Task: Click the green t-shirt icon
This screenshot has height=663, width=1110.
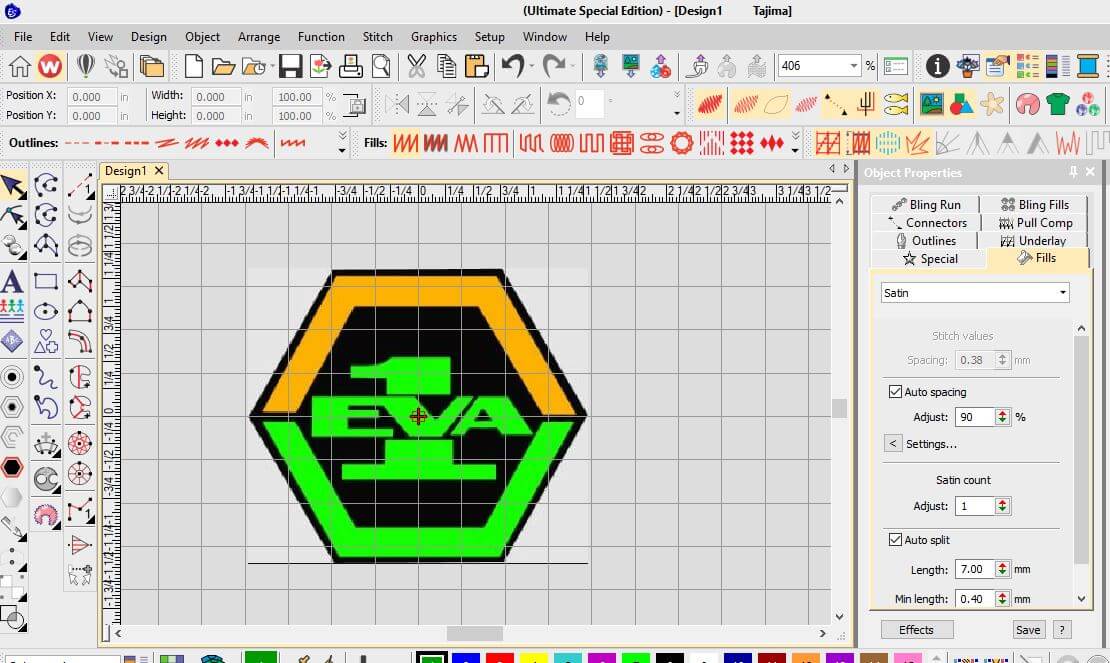Action: pyautogui.click(x=1058, y=104)
